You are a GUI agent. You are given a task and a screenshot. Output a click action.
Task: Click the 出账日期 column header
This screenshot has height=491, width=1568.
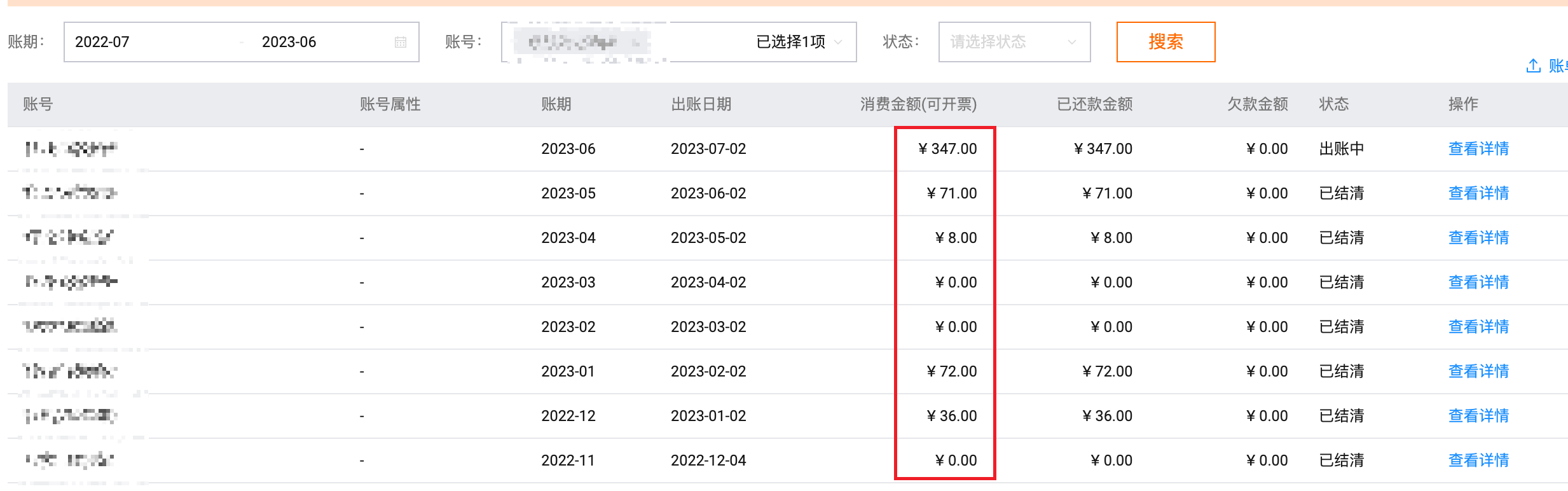[701, 104]
